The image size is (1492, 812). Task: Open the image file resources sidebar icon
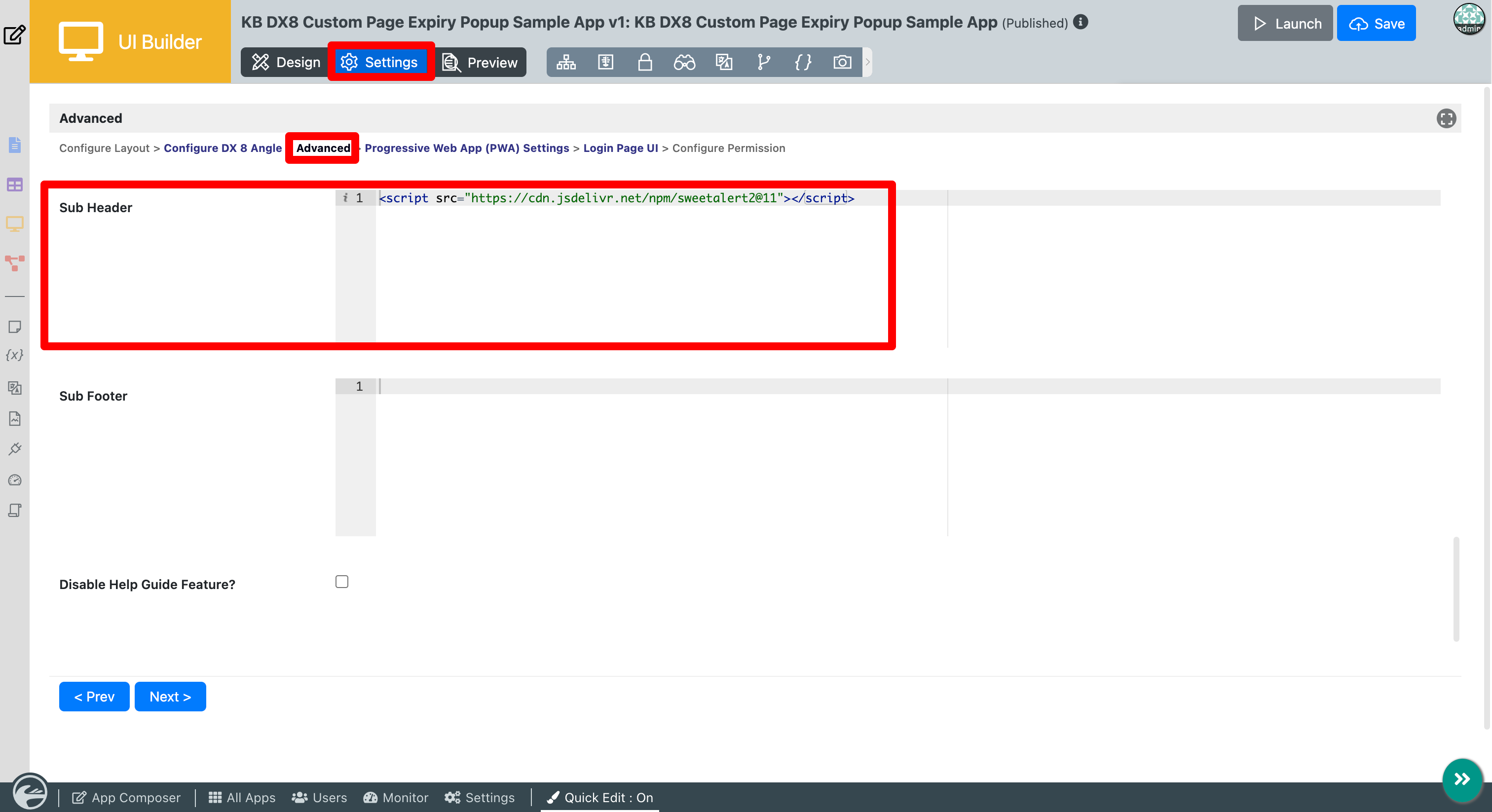tap(14, 418)
